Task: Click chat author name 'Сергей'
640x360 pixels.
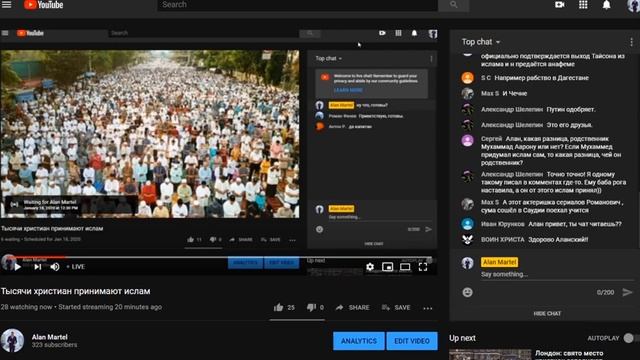Action: point(491,139)
